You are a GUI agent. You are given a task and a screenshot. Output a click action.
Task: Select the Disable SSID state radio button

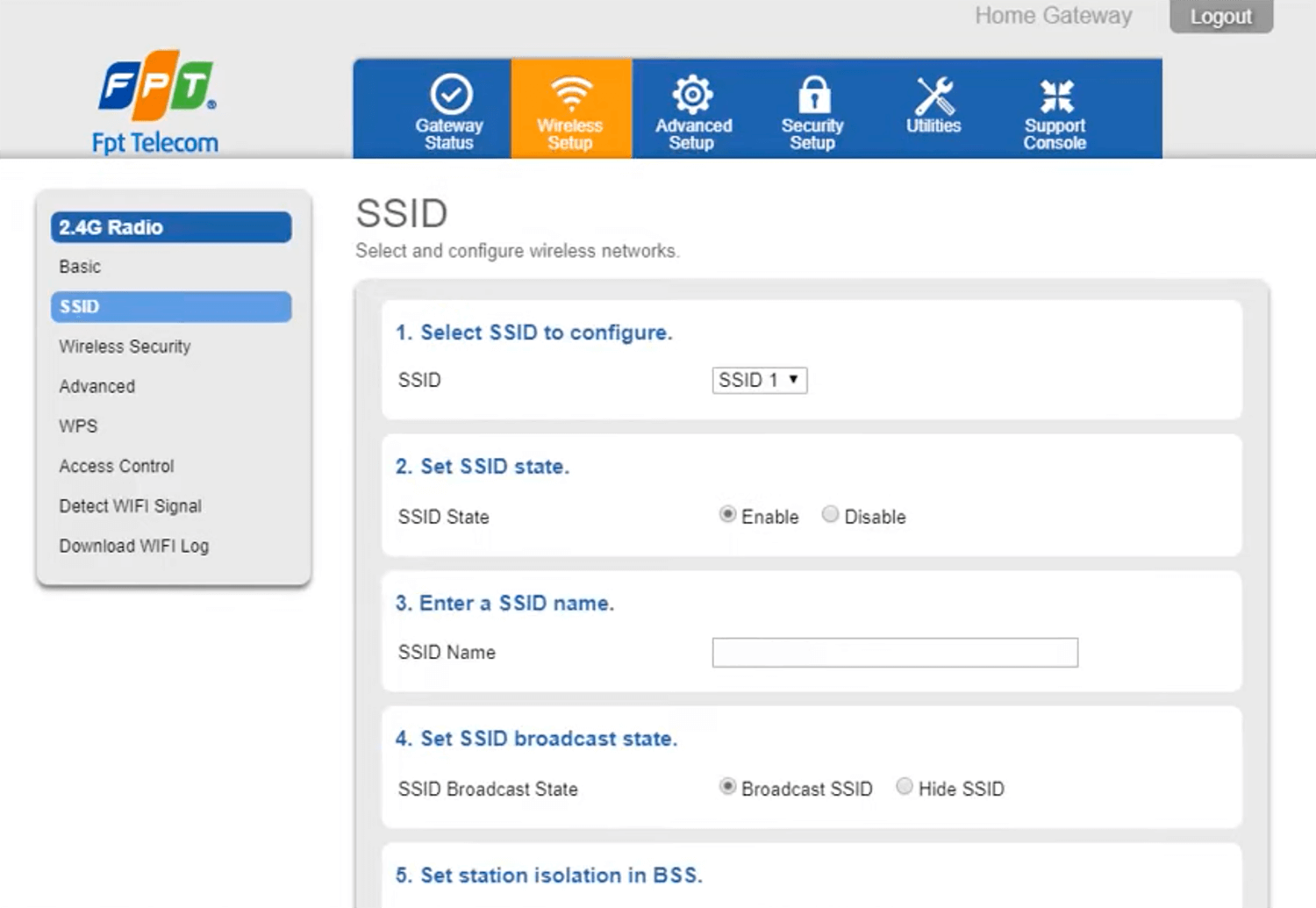click(830, 515)
